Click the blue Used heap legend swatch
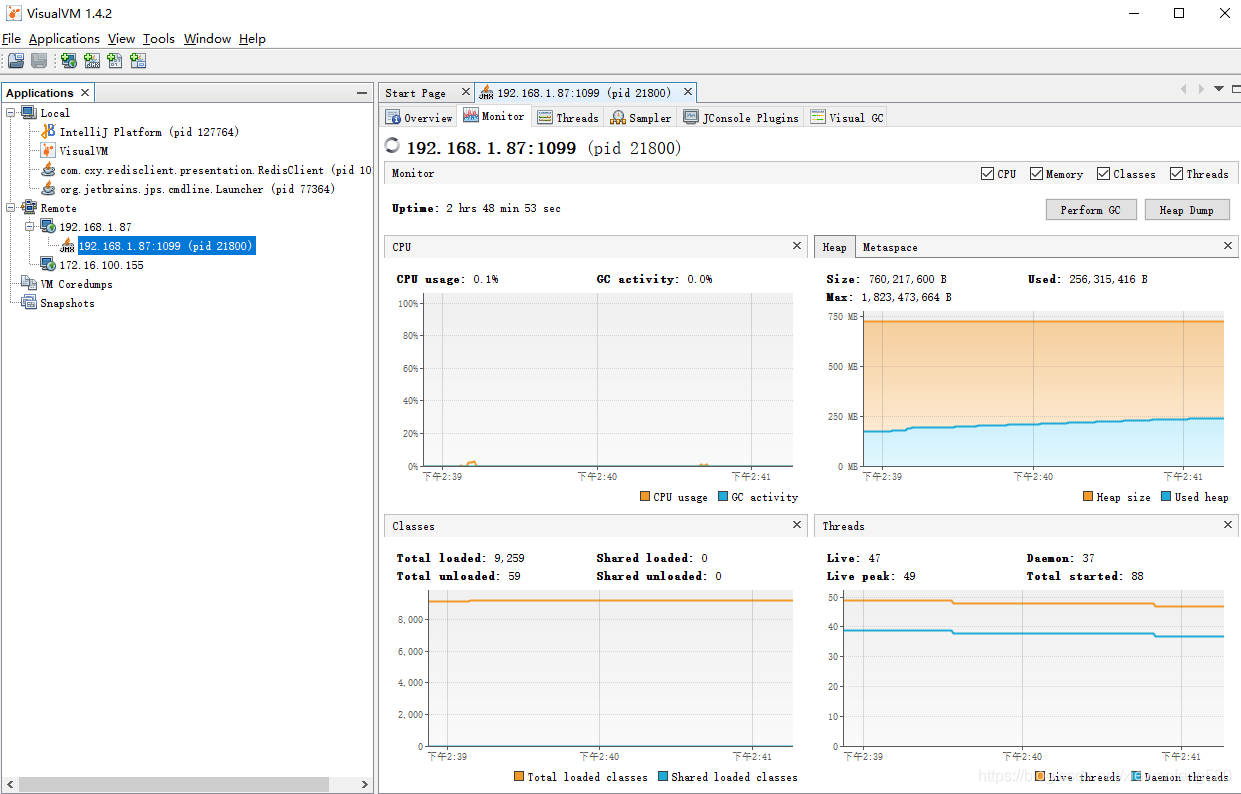Viewport: 1241px width, 794px height. [x=1166, y=497]
